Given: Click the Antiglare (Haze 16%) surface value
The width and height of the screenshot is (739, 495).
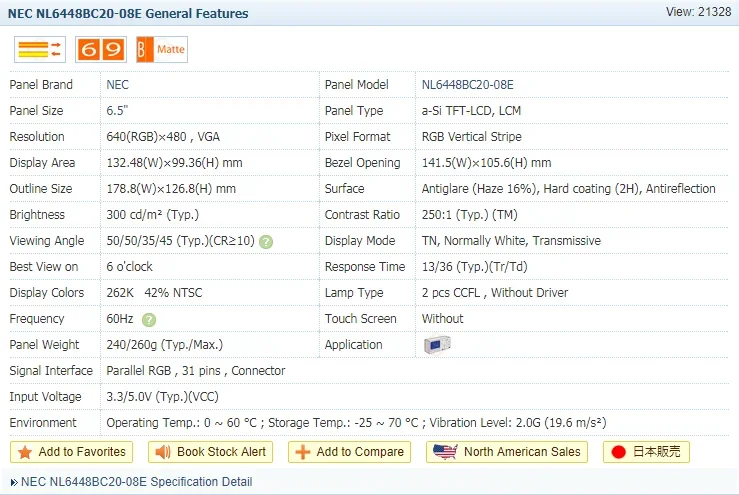Looking at the screenshot, I should point(568,189).
